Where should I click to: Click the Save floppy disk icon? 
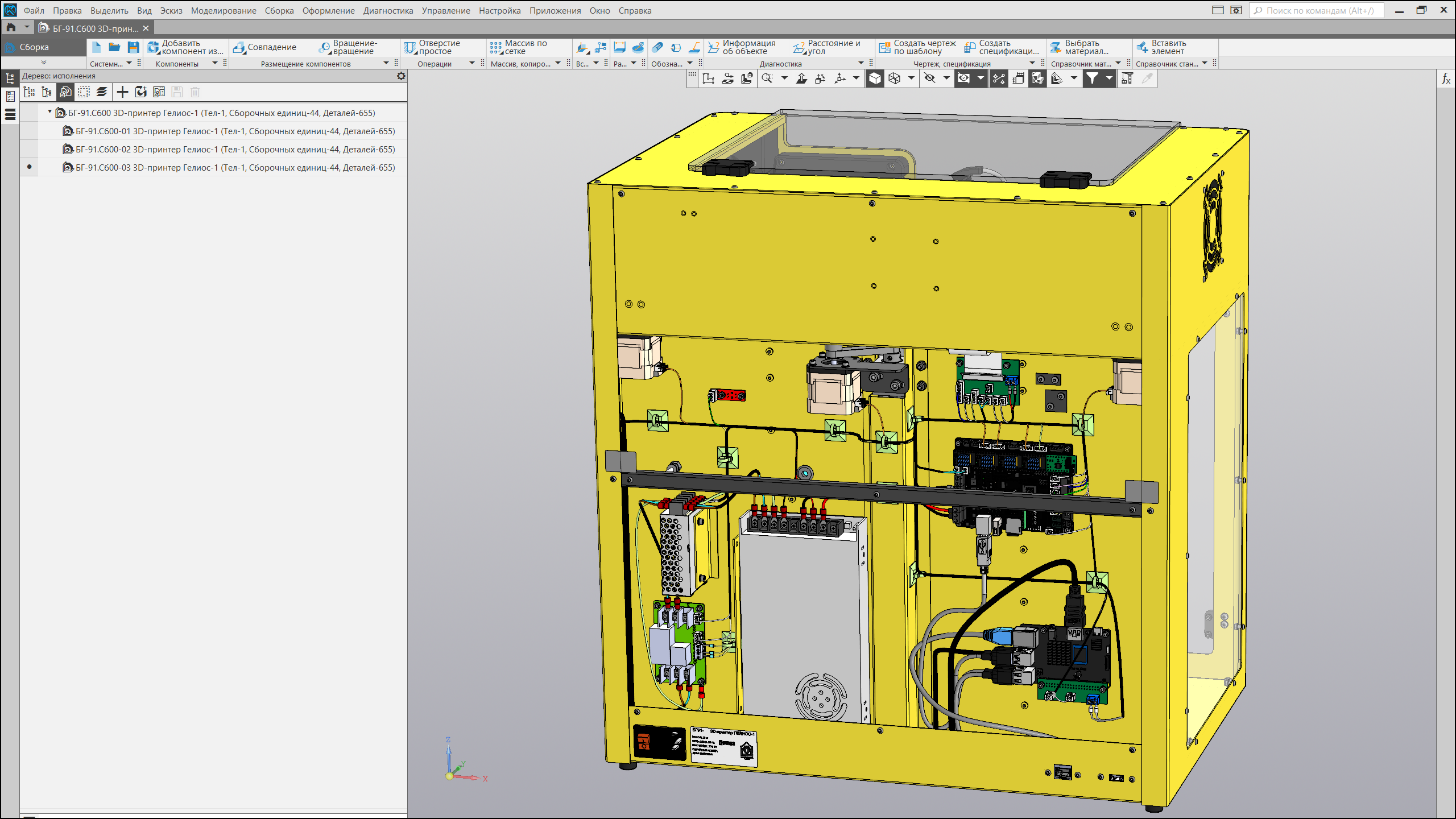point(133,47)
